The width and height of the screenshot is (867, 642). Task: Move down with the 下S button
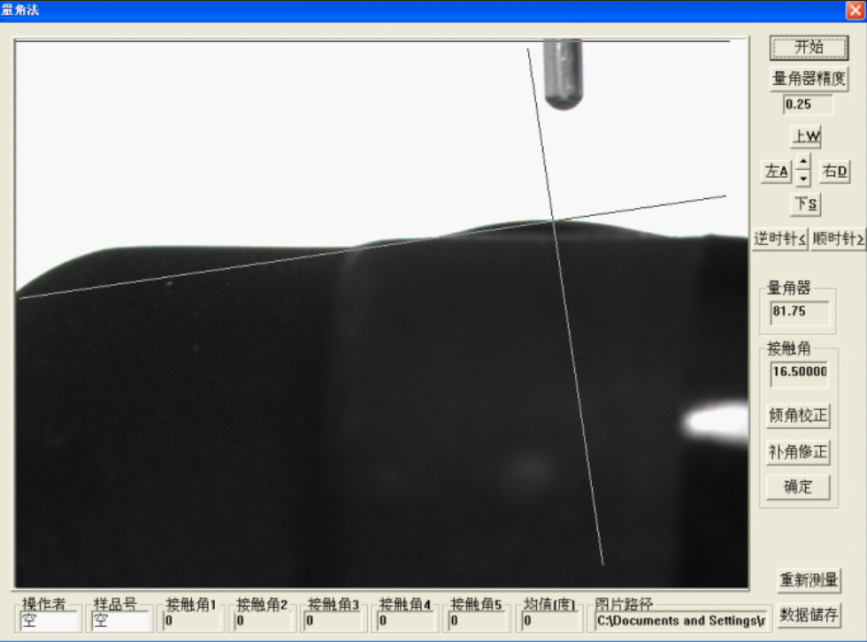click(806, 204)
